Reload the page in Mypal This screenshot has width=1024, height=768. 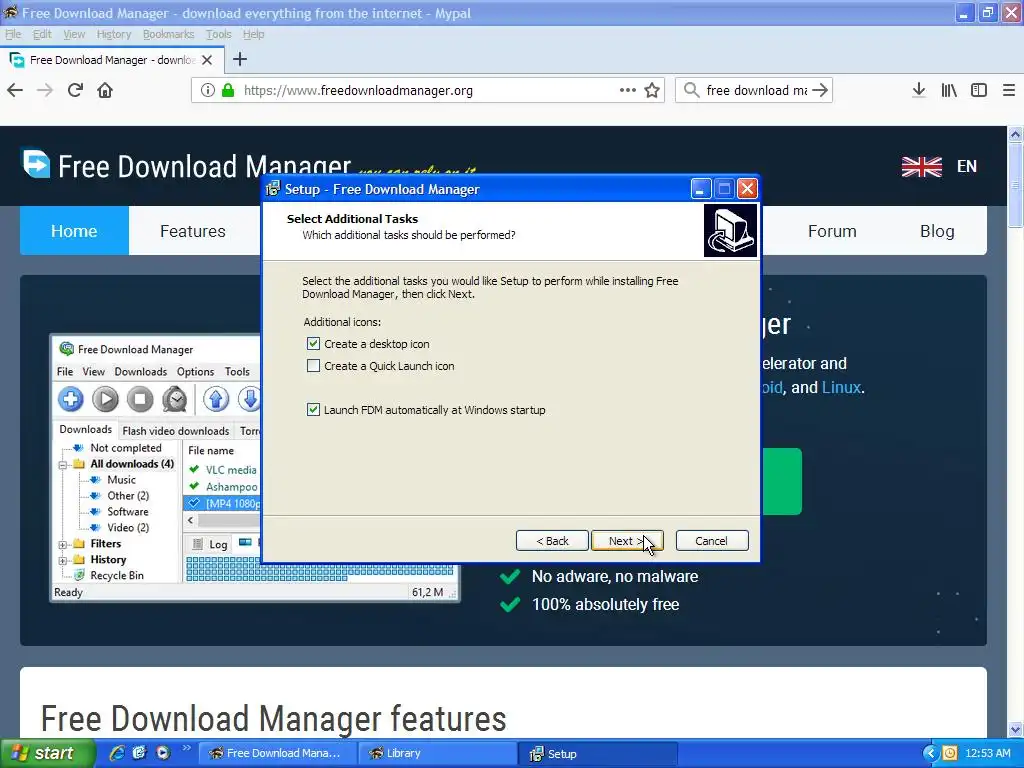pos(75,90)
